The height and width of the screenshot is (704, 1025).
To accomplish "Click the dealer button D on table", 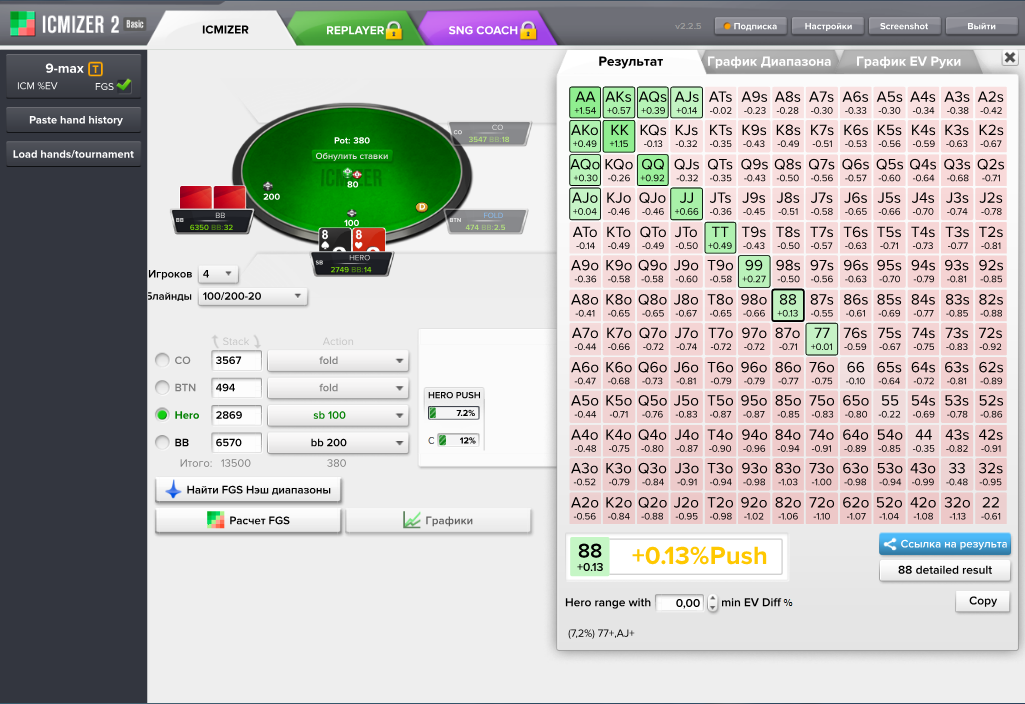I will (422, 207).
